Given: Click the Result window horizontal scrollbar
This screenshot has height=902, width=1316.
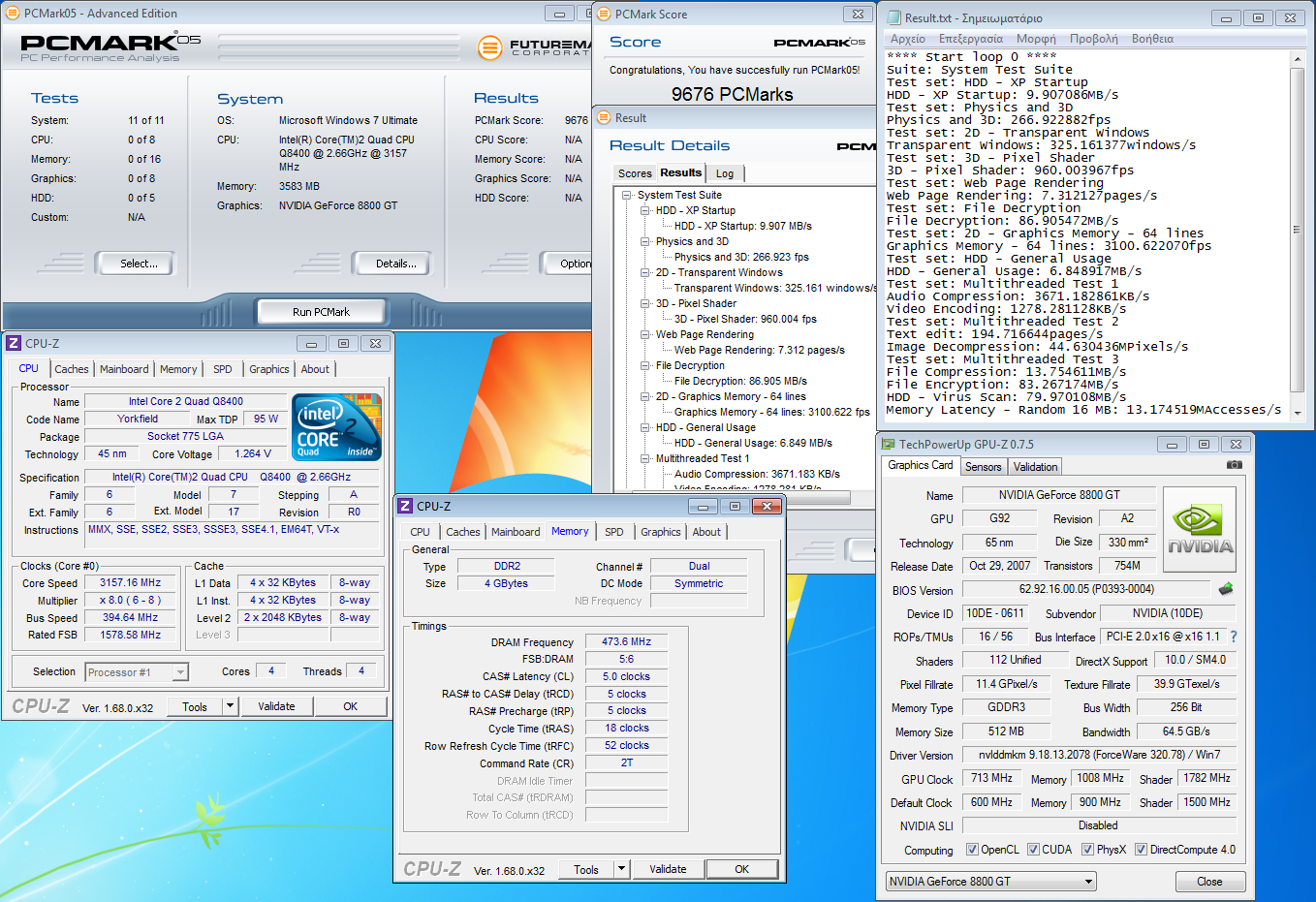Looking at the screenshot, I should pyautogui.click(x=740, y=497).
